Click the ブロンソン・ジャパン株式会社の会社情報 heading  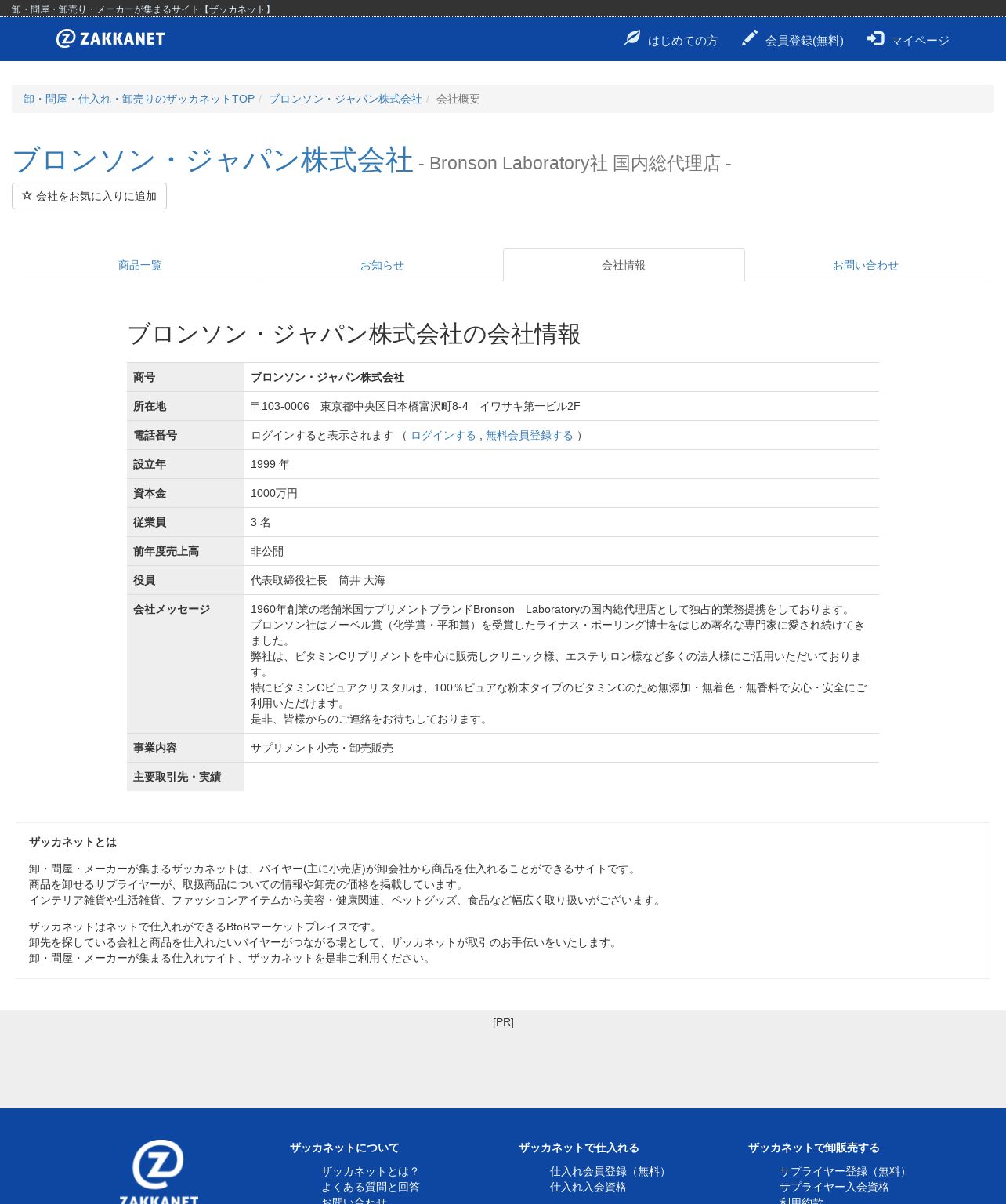[354, 334]
